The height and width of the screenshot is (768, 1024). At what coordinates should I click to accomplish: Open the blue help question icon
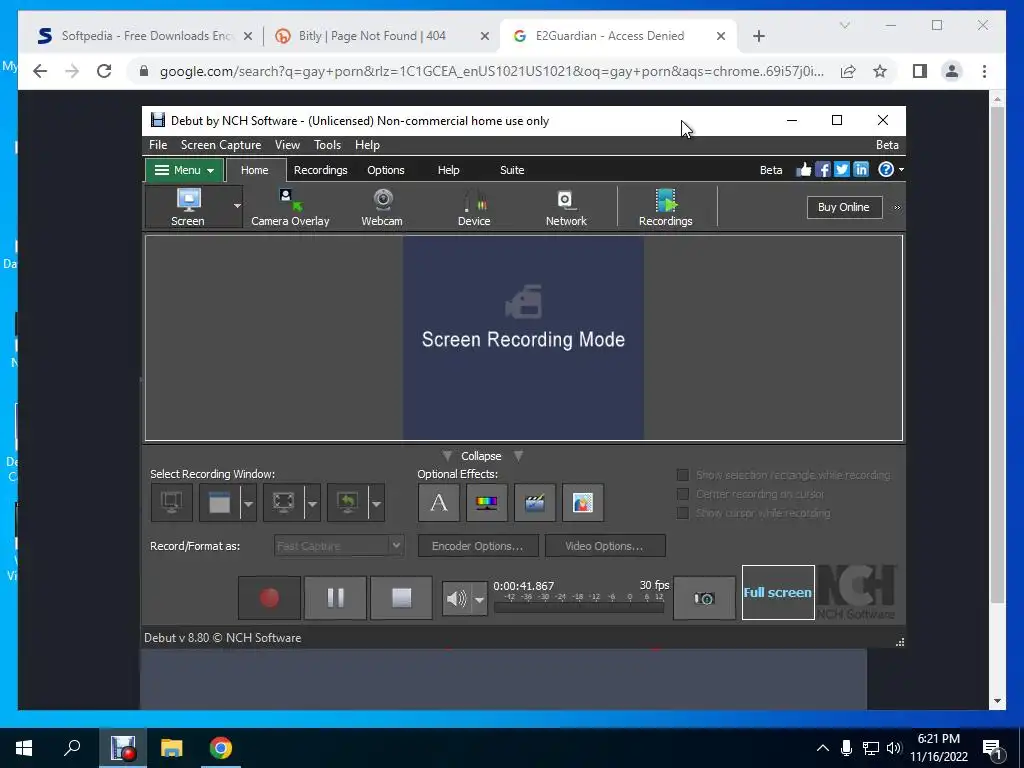[886, 170]
